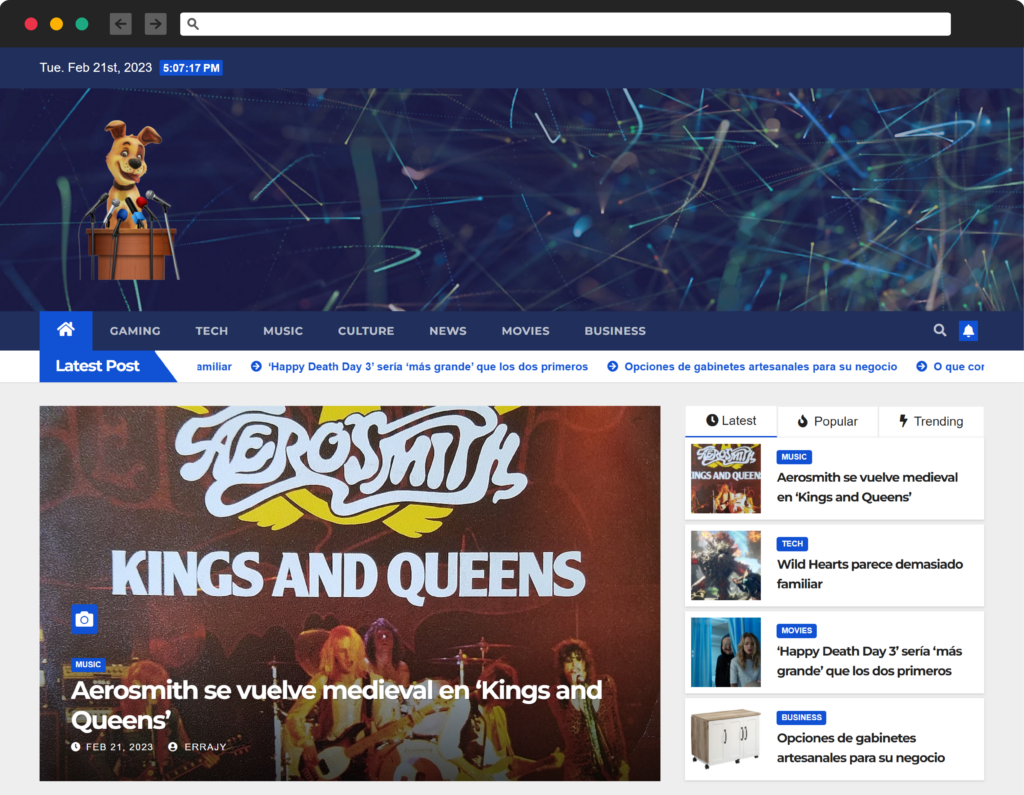Open the Movies menu item

[x=526, y=331]
